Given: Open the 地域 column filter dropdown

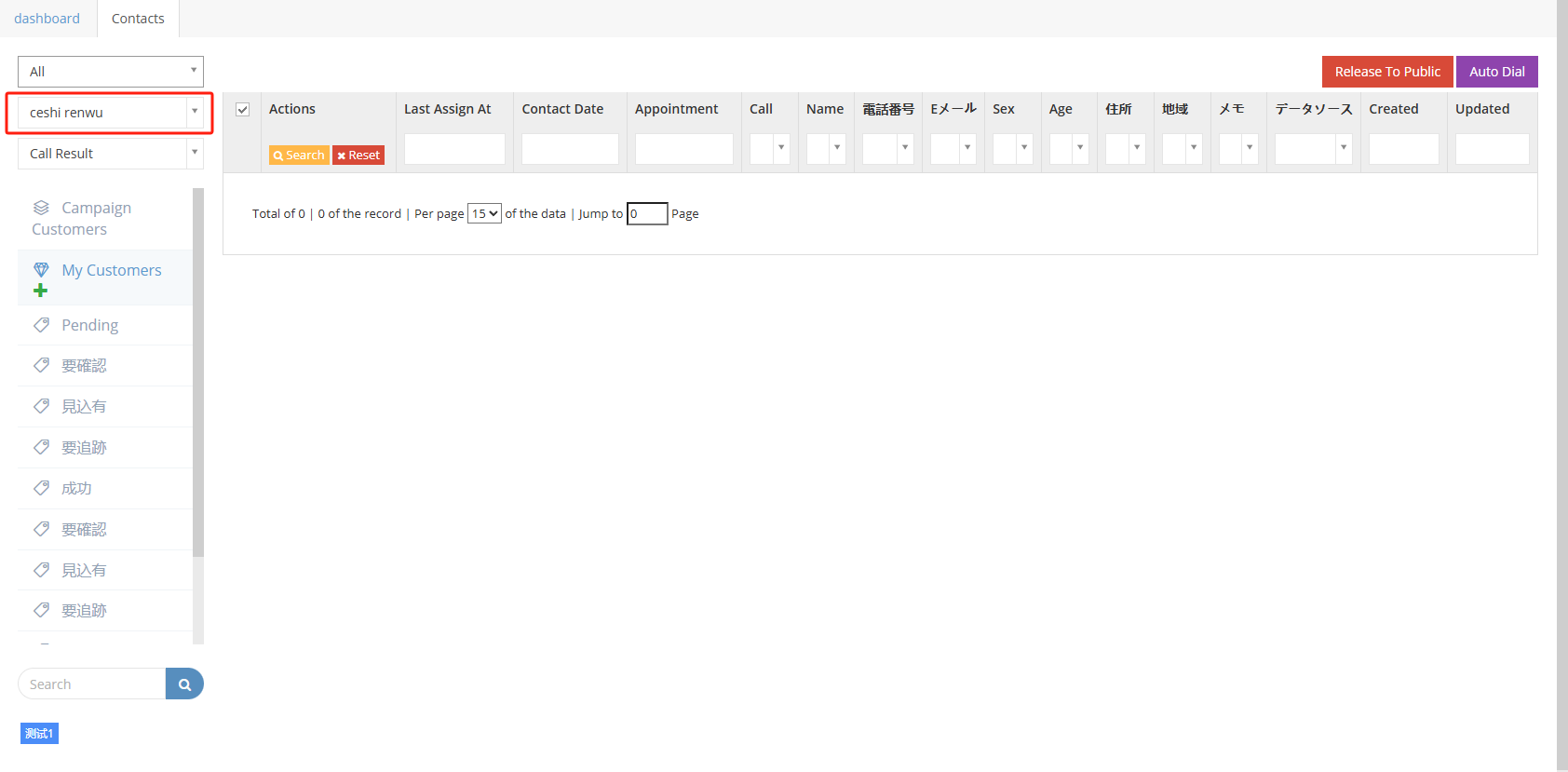Looking at the screenshot, I should pos(1183,148).
